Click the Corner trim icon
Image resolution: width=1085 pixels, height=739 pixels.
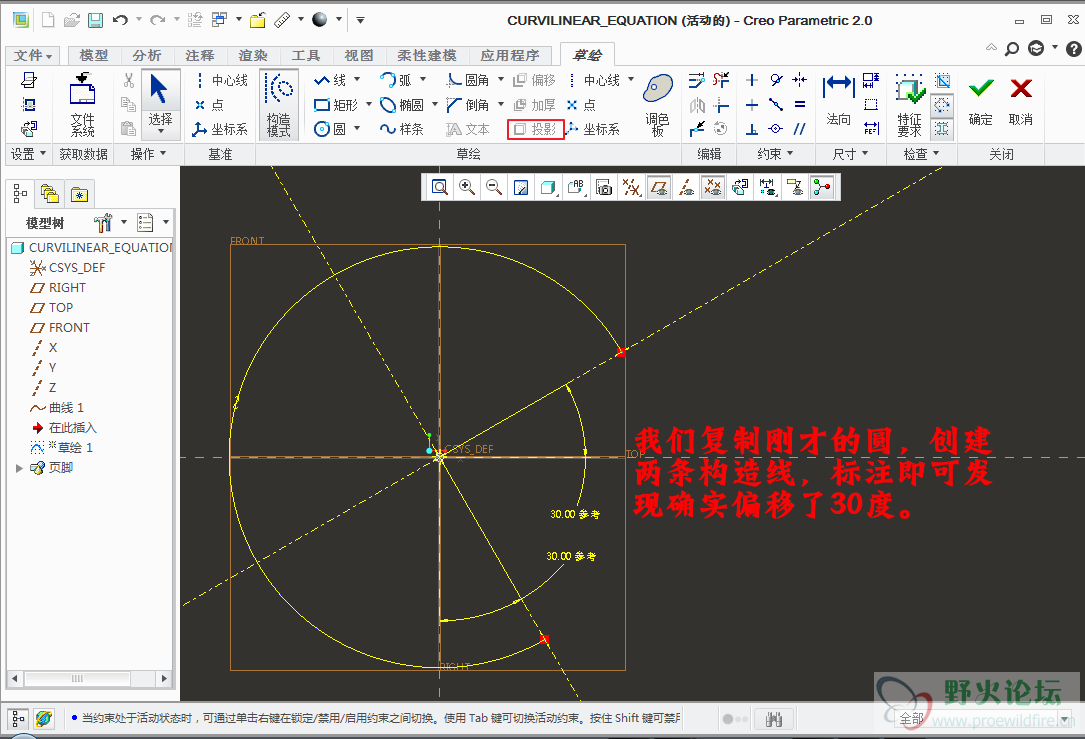(x=721, y=105)
